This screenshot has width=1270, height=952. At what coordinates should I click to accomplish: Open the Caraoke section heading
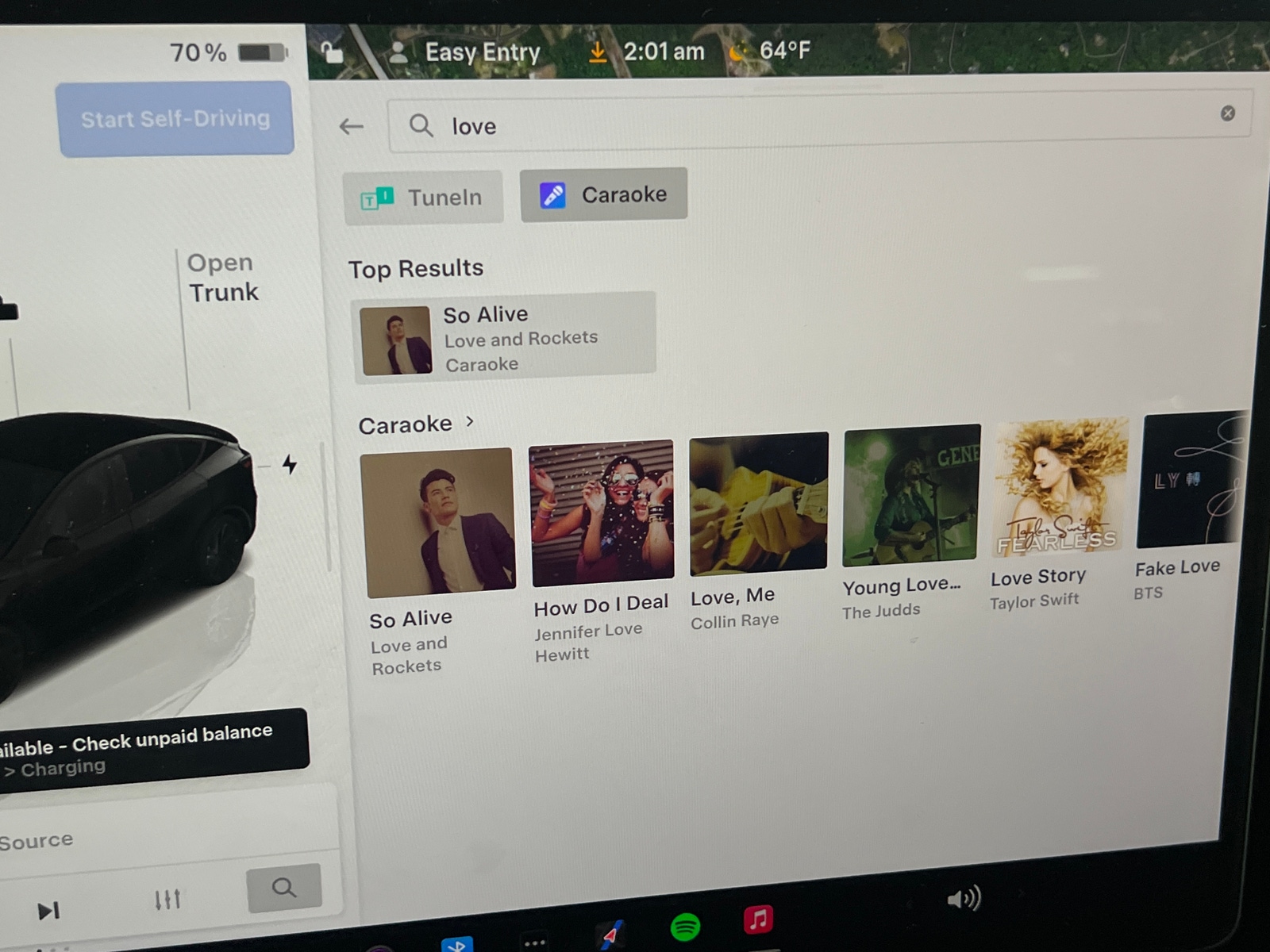(405, 425)
